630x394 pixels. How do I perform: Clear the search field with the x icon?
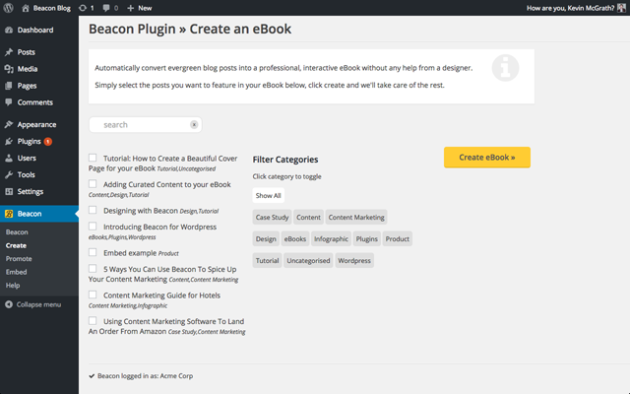click(194, 125)
